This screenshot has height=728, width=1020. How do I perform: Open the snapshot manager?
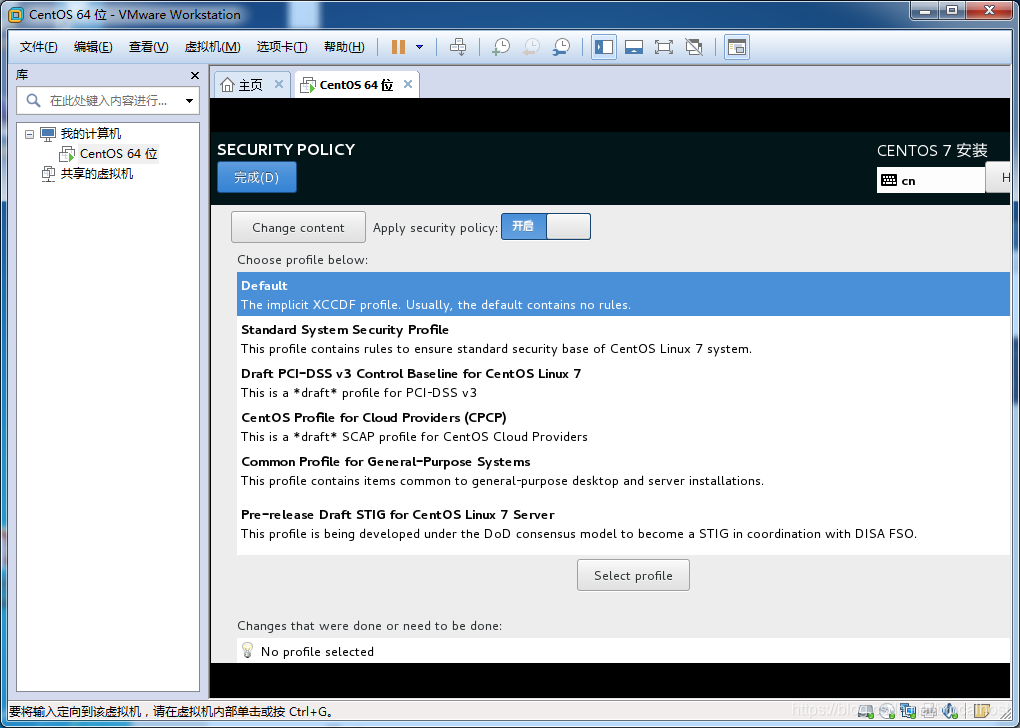coord(561,47)
